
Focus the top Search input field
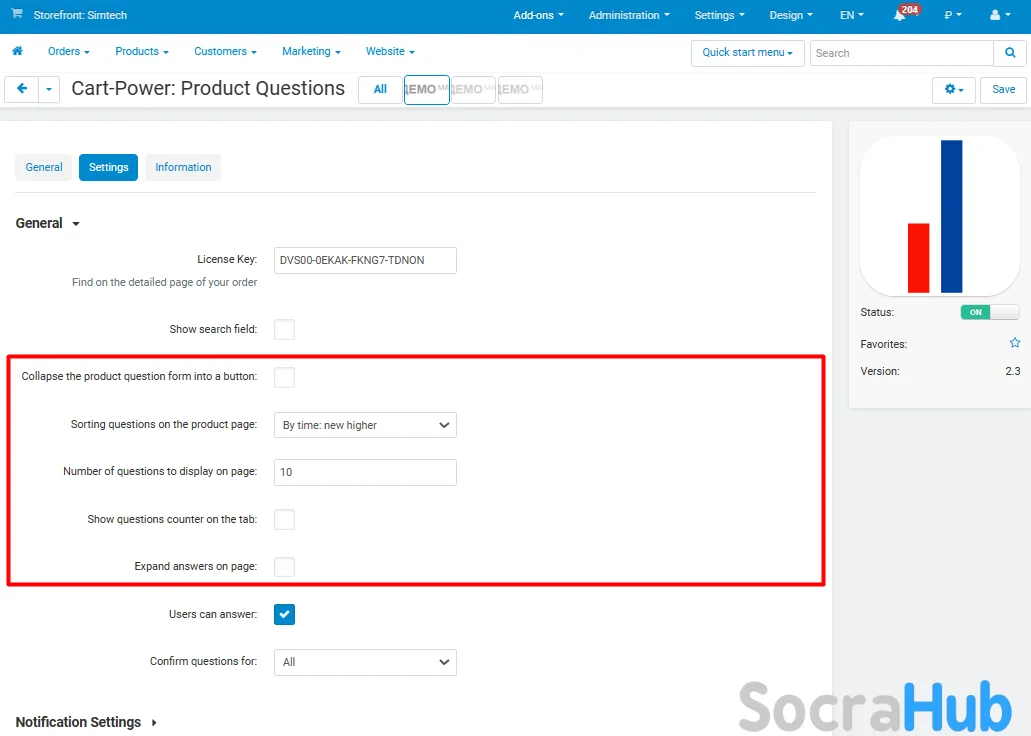pos(901,53)
